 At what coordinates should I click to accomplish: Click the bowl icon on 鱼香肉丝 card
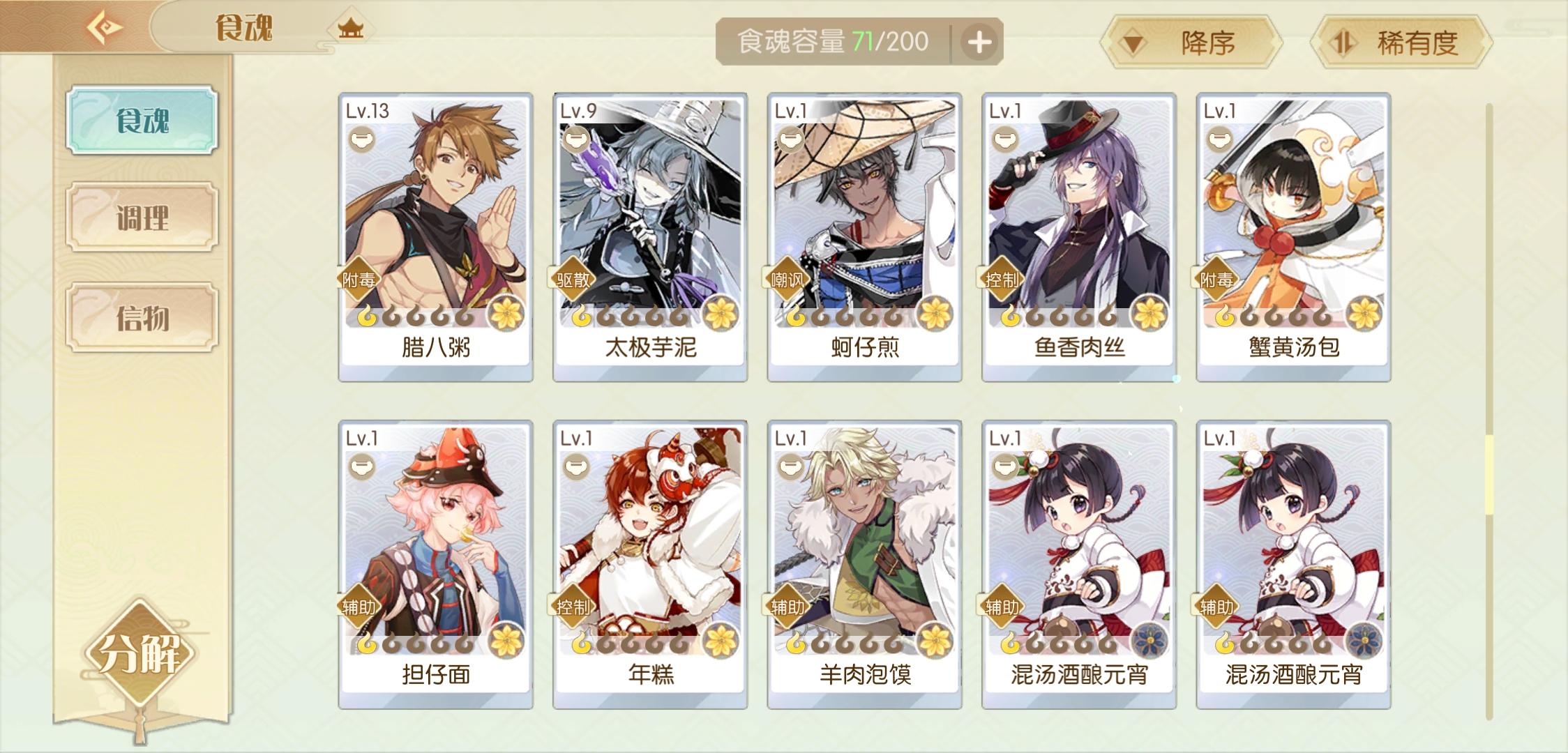click(x=1005, y=140)
